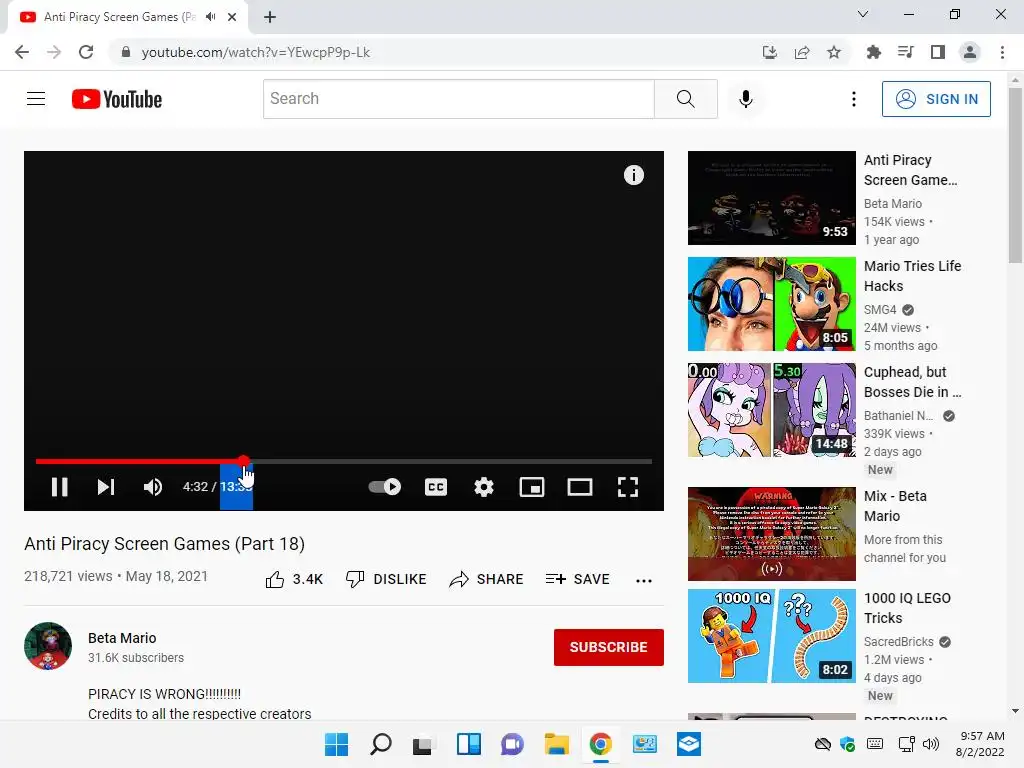Go to the YouTube home logo
This screenshot has width=1024, height=768.
coord(117,99)
